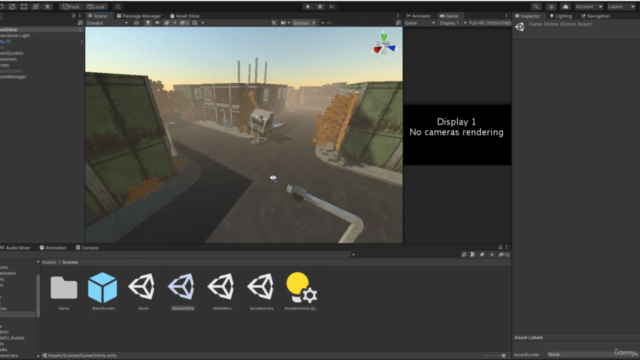Screen dimensions: 640x360
Task: Select the SampleSceneLighting settings asset
Action: pyautogui.click(x=301, y=292)
